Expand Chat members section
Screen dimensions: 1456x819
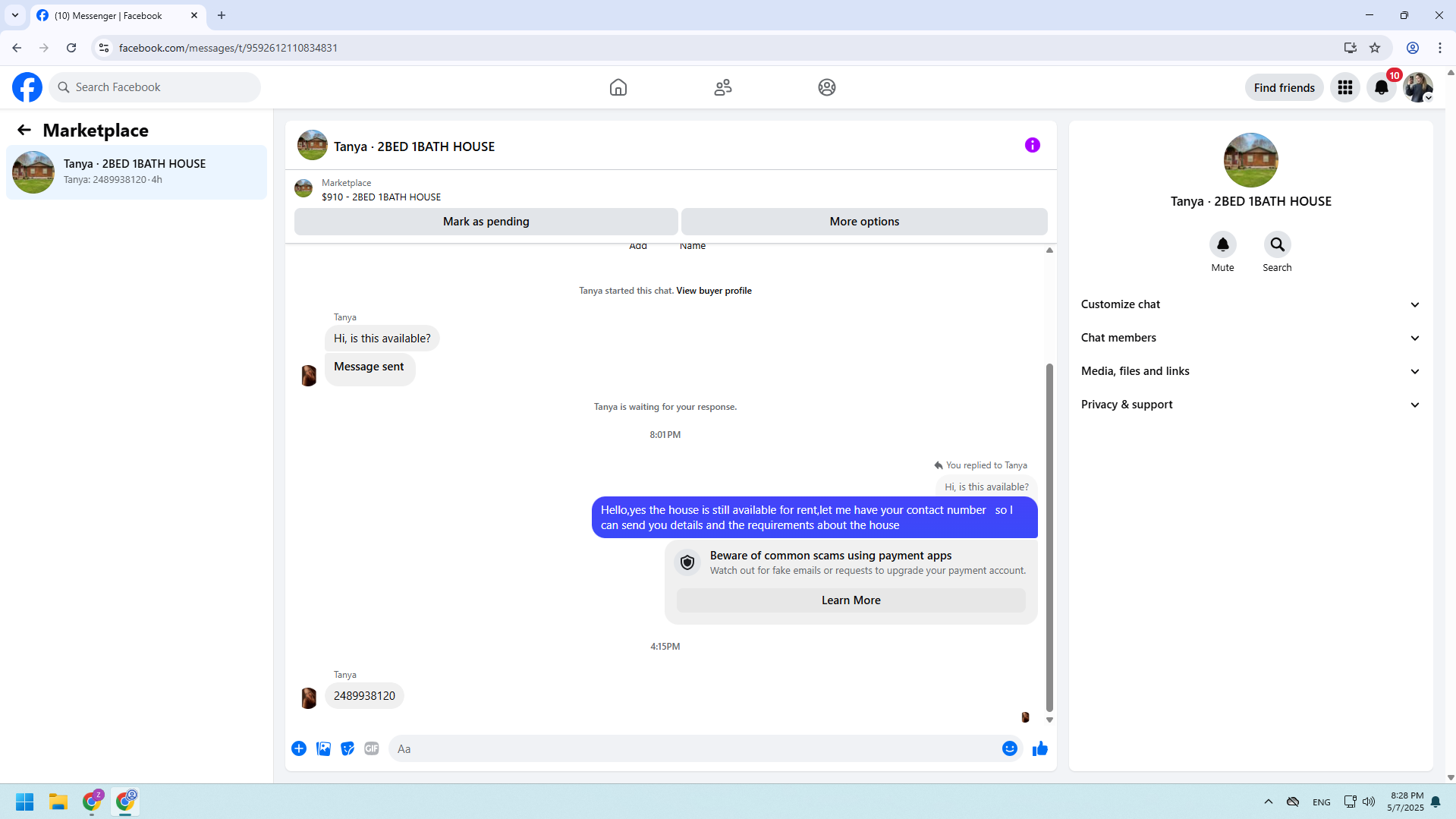point(1250,338)
